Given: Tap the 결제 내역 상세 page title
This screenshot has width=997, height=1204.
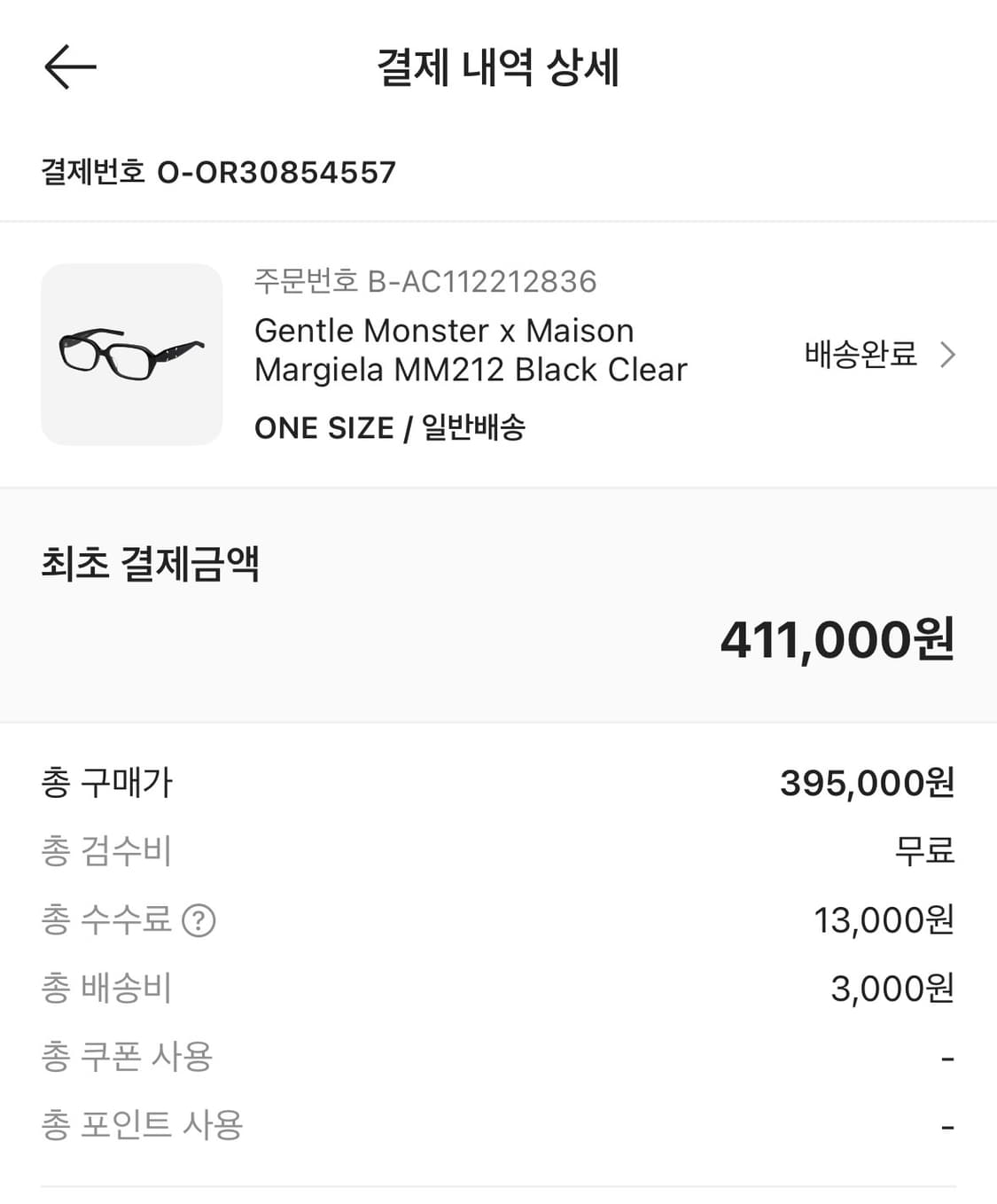Looking at the screenshot, I should click(x=498, y=67).
